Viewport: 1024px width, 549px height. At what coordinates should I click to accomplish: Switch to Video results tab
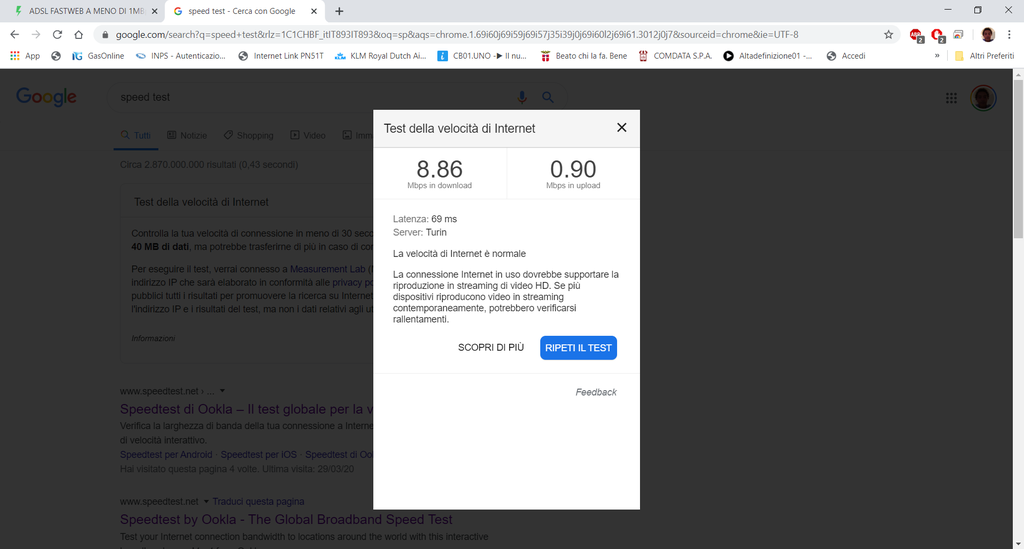click(308, 136)
